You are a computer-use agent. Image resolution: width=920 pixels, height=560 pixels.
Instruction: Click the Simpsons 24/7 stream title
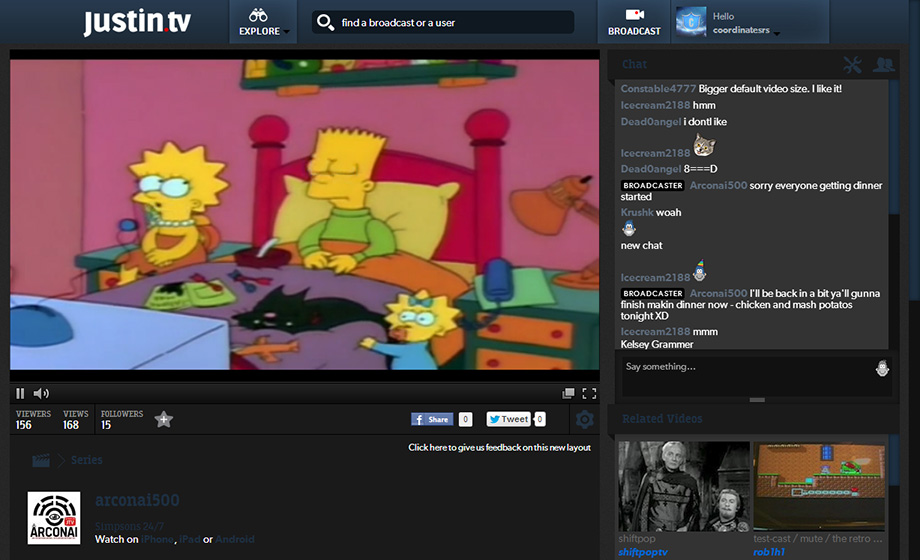(x=129, y=527)
